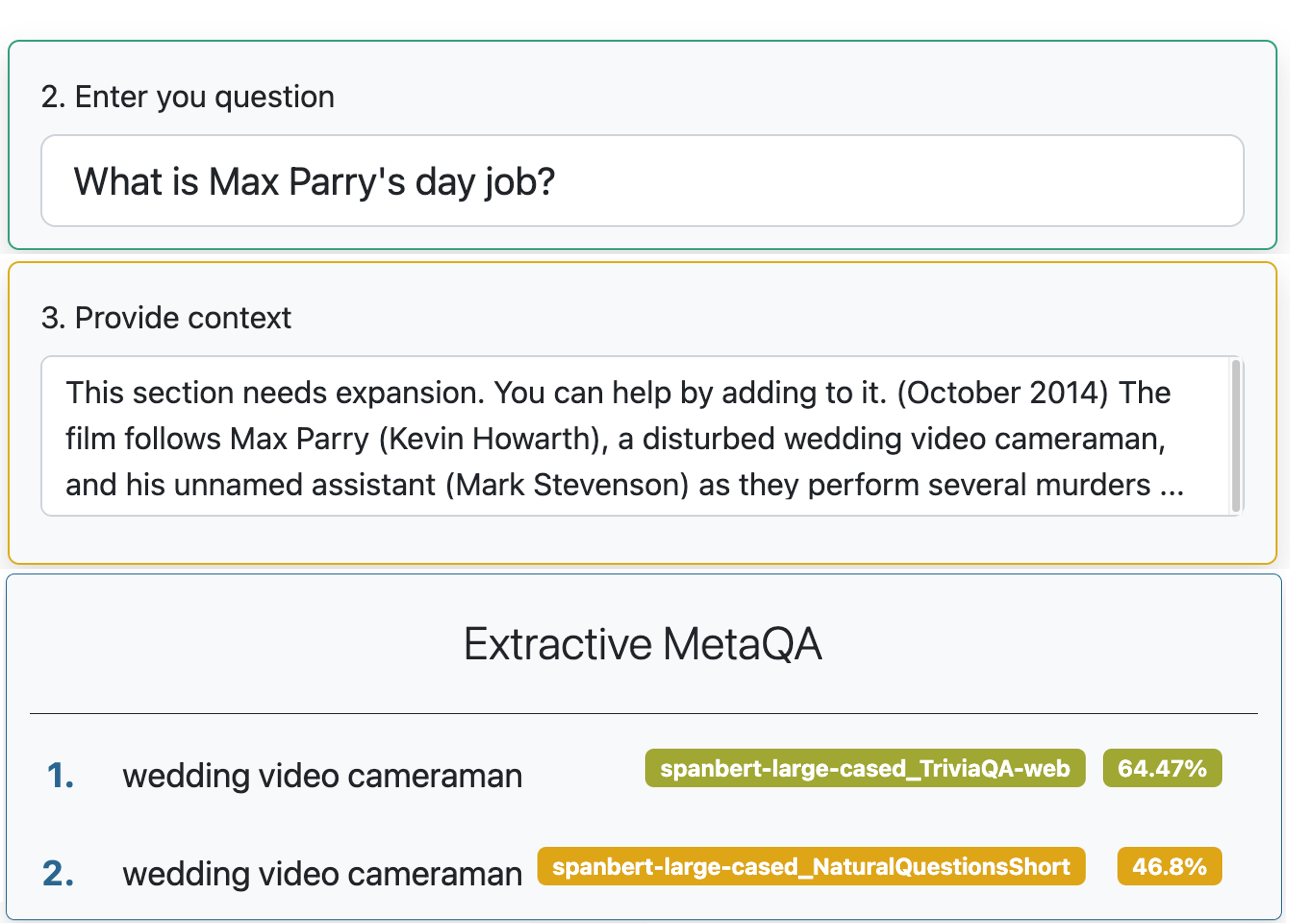Click the 64.47% confidence badge
Image resolution: width=1290 pixels, height=924 pixels.
[1162, 768]
